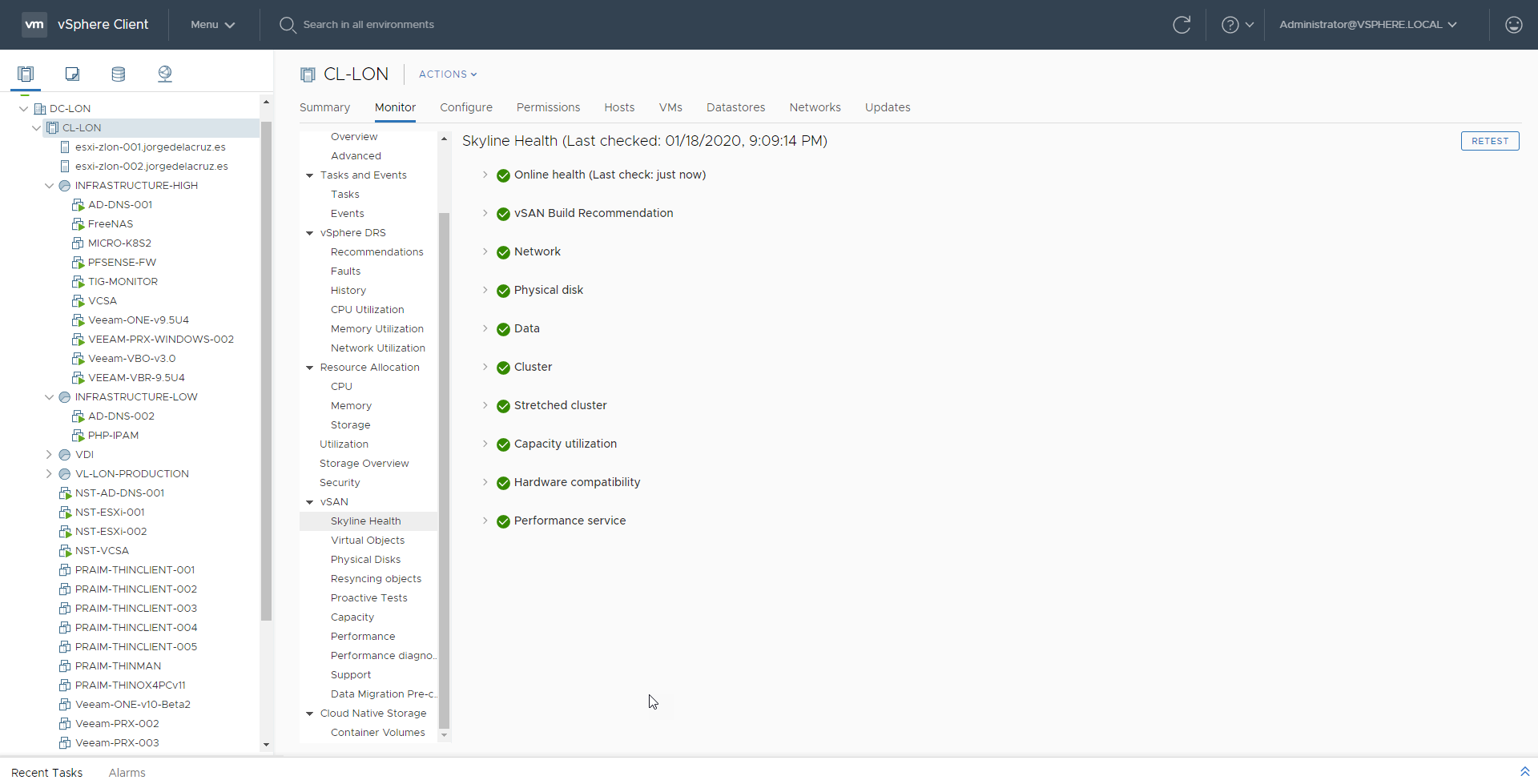
Task: Click Network green check status icon
Action: pyautogui.click(x=503, y=252)
